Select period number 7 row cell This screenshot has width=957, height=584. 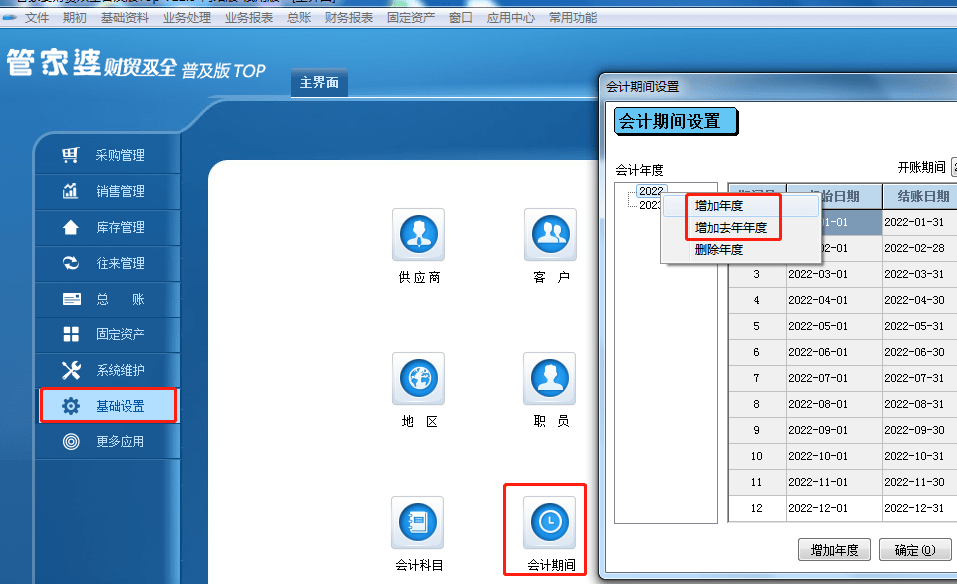pyautogui.click(x=757, y=378)
